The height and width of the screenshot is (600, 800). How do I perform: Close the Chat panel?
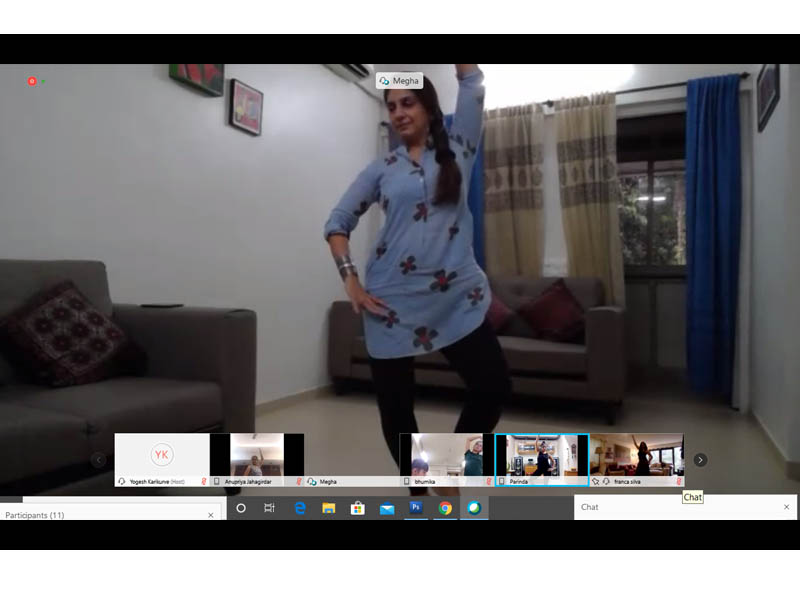tap(786, 507)
